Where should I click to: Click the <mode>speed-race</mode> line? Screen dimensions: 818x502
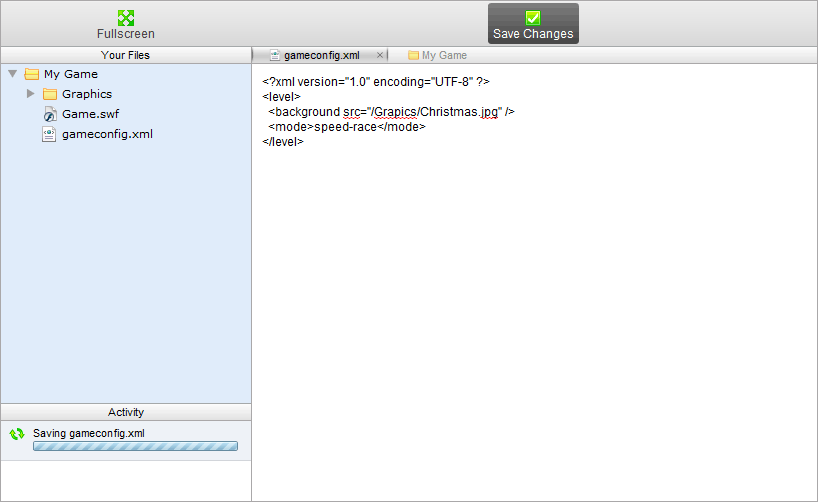tap(347, 127)
